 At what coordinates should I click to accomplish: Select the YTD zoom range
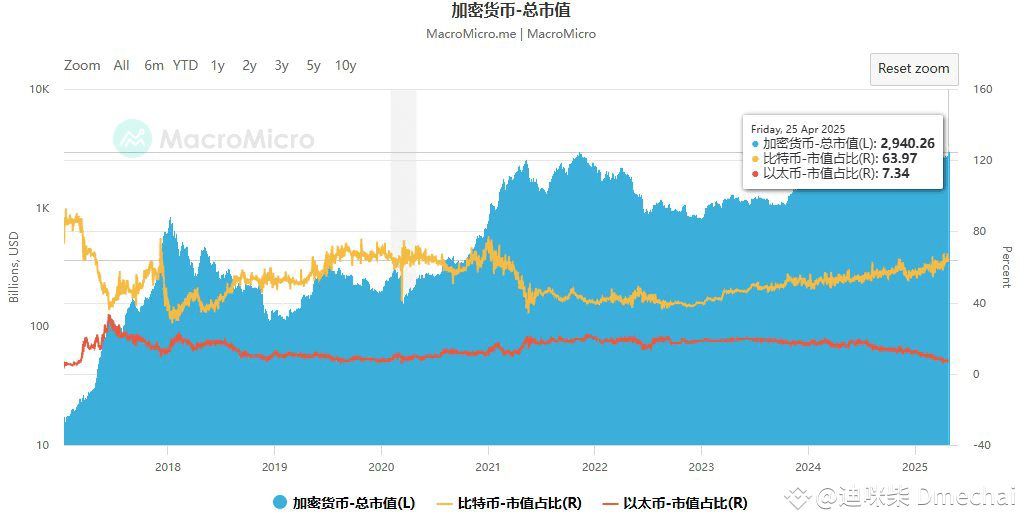click(185, 65)
